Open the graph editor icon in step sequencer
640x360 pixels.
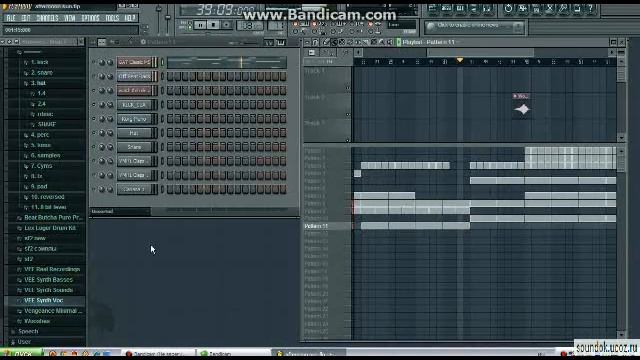pyautogui.click(x=269, y=42)
